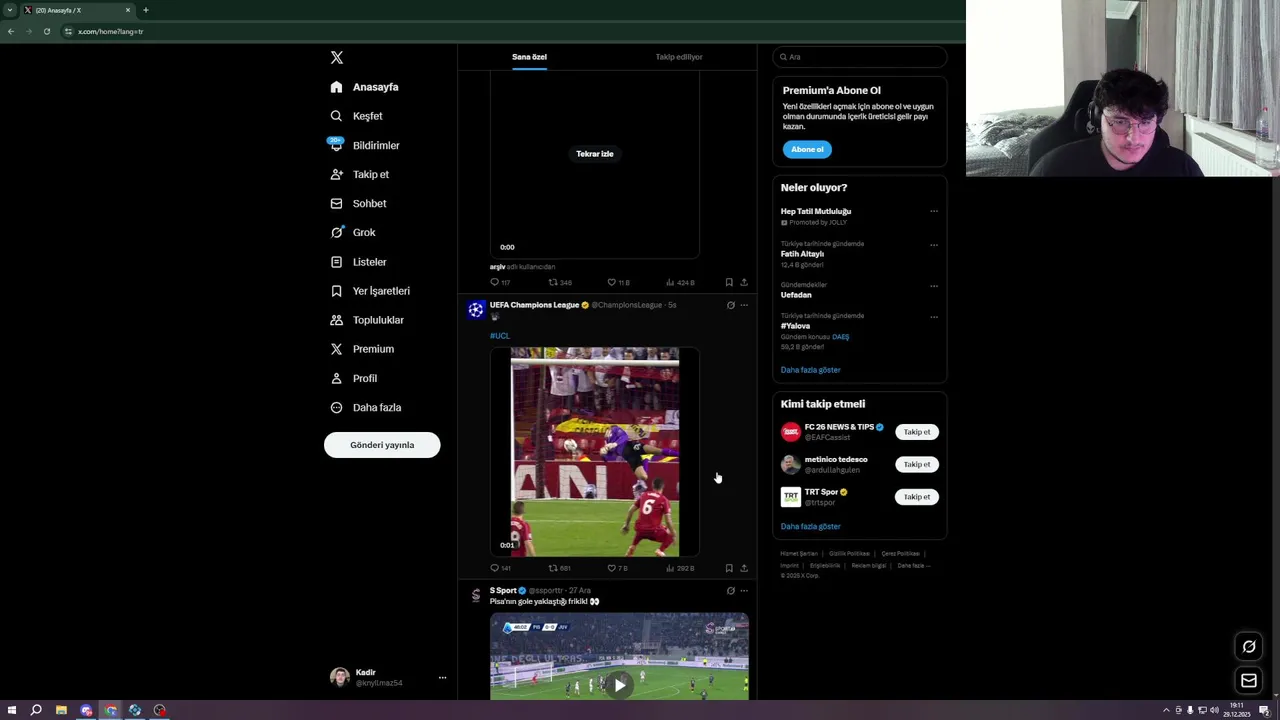Open Windows Start menu
1280x720 pixels.
[12, 710]
